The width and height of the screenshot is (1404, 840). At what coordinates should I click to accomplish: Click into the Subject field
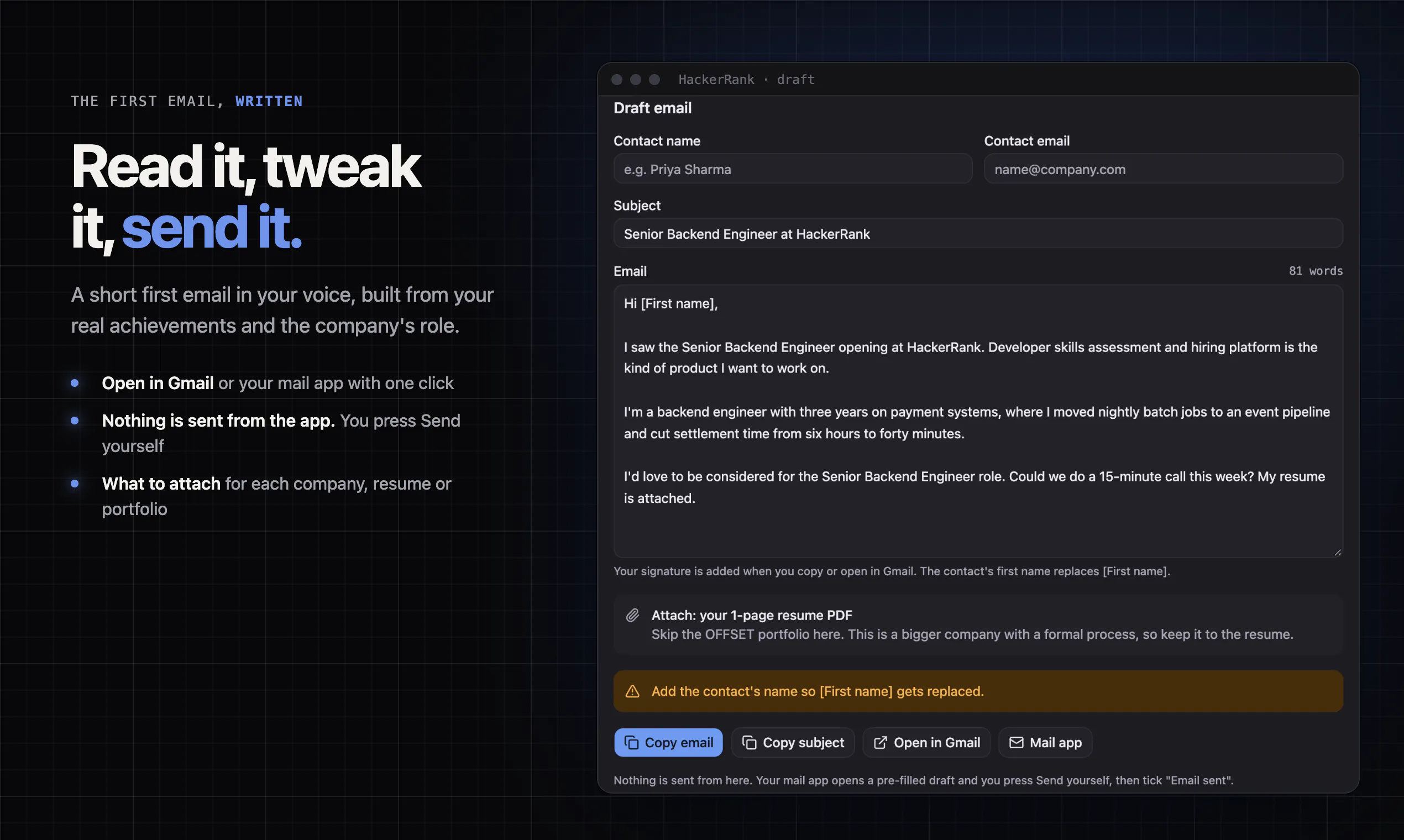tap(978, 233)
